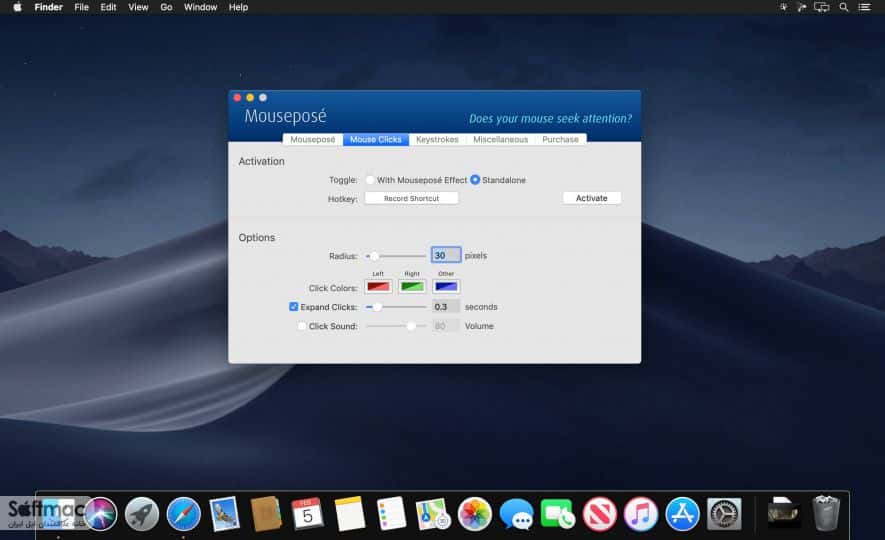Open Messages app in the dock
Image resolution: width=885 pixels, height=540 pixels.
pyautogui.click(x=516, y=514)
